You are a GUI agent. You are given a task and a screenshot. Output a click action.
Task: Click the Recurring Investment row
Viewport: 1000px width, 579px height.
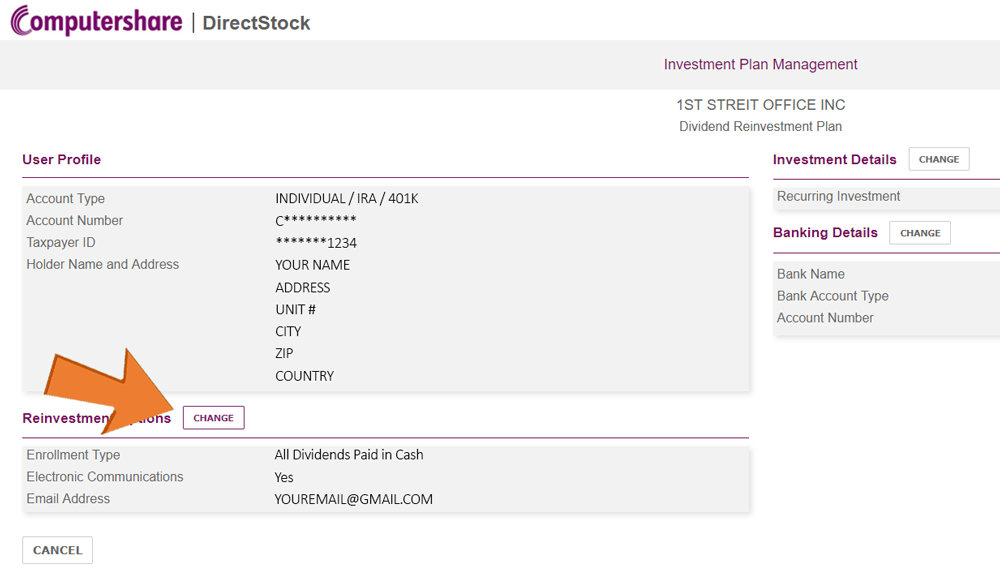[888, 197]
